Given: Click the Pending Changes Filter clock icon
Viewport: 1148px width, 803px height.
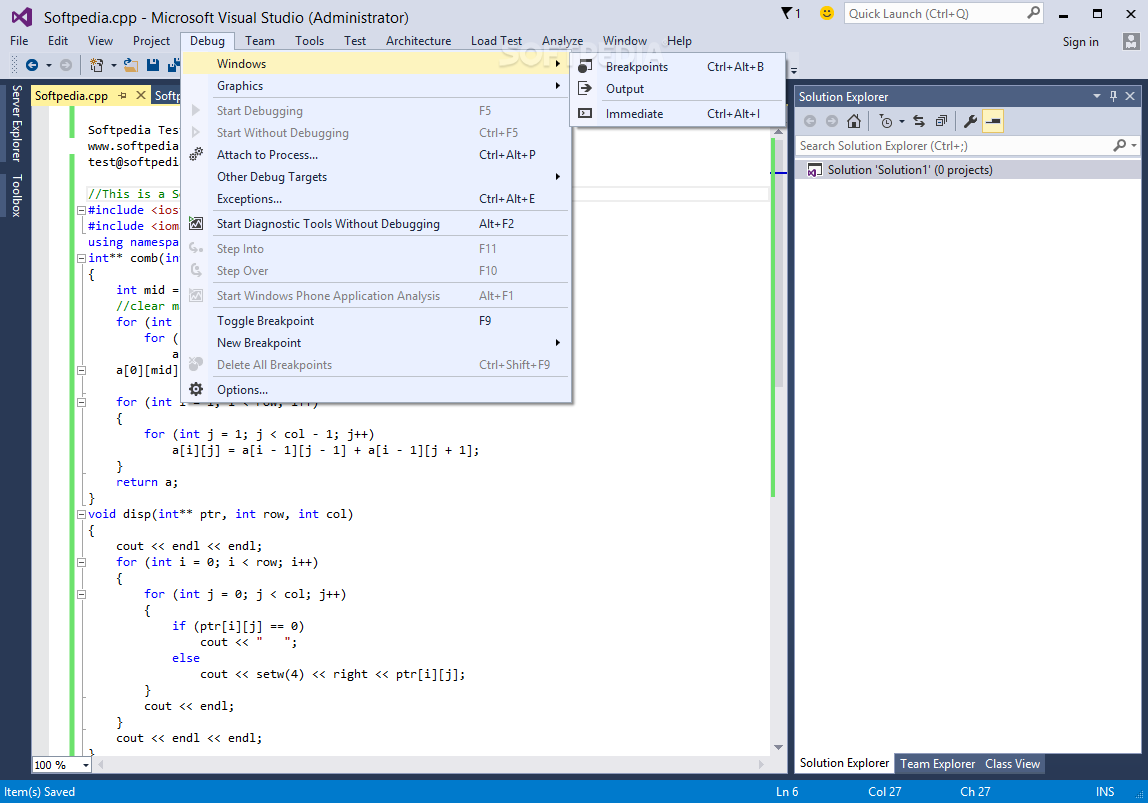Looking at the screenshot, I should [886, 122].
